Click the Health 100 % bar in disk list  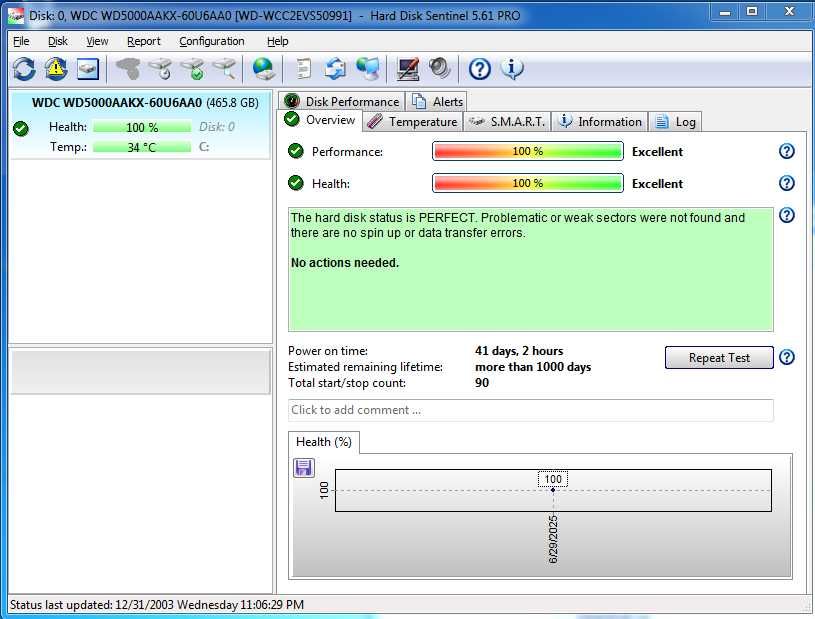pos(142,127)
